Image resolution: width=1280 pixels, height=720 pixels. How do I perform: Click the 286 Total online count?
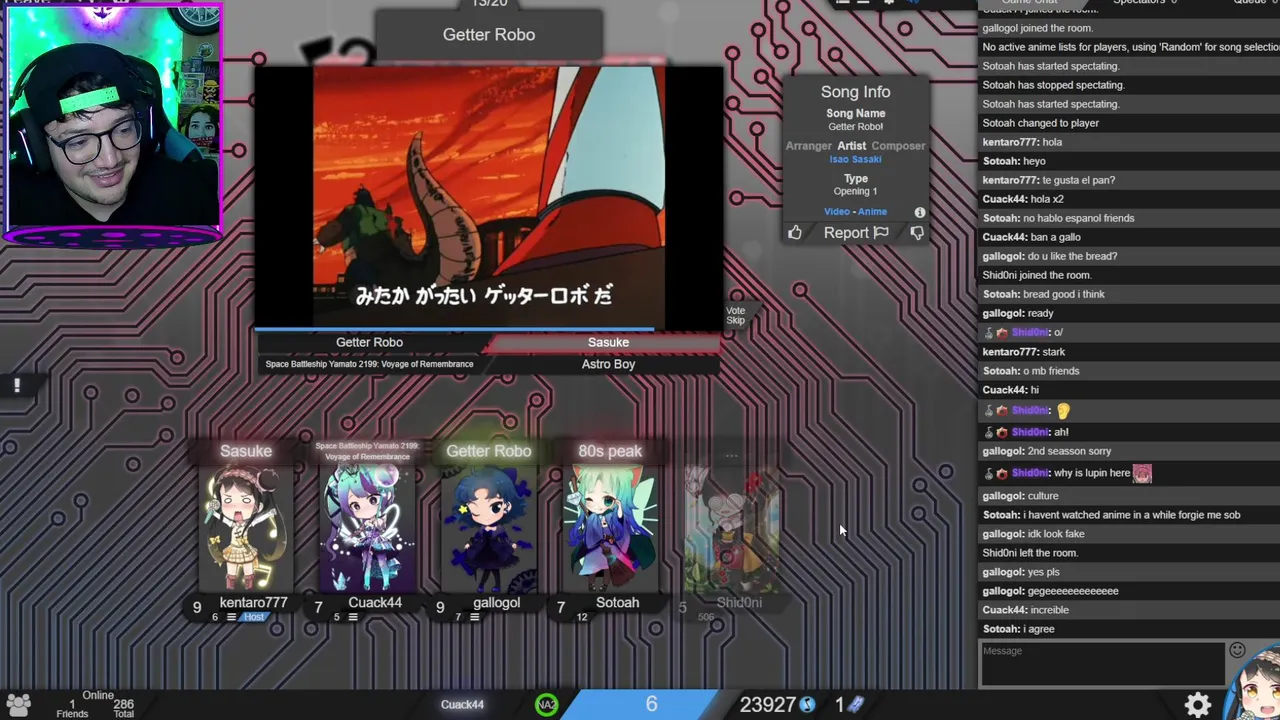[x=123, y=708]
